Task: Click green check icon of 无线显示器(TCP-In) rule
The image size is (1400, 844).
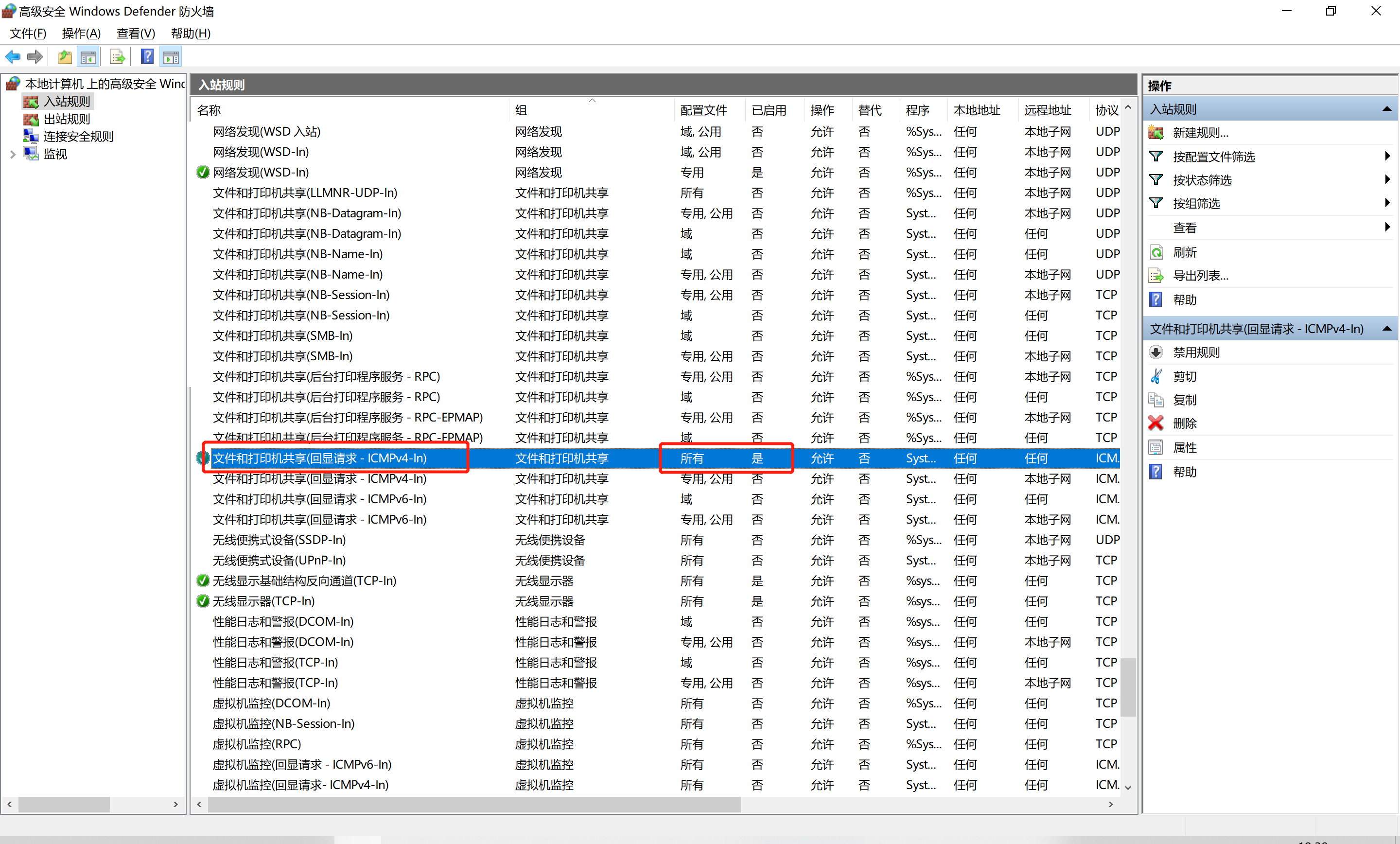Action: (202, 601)
